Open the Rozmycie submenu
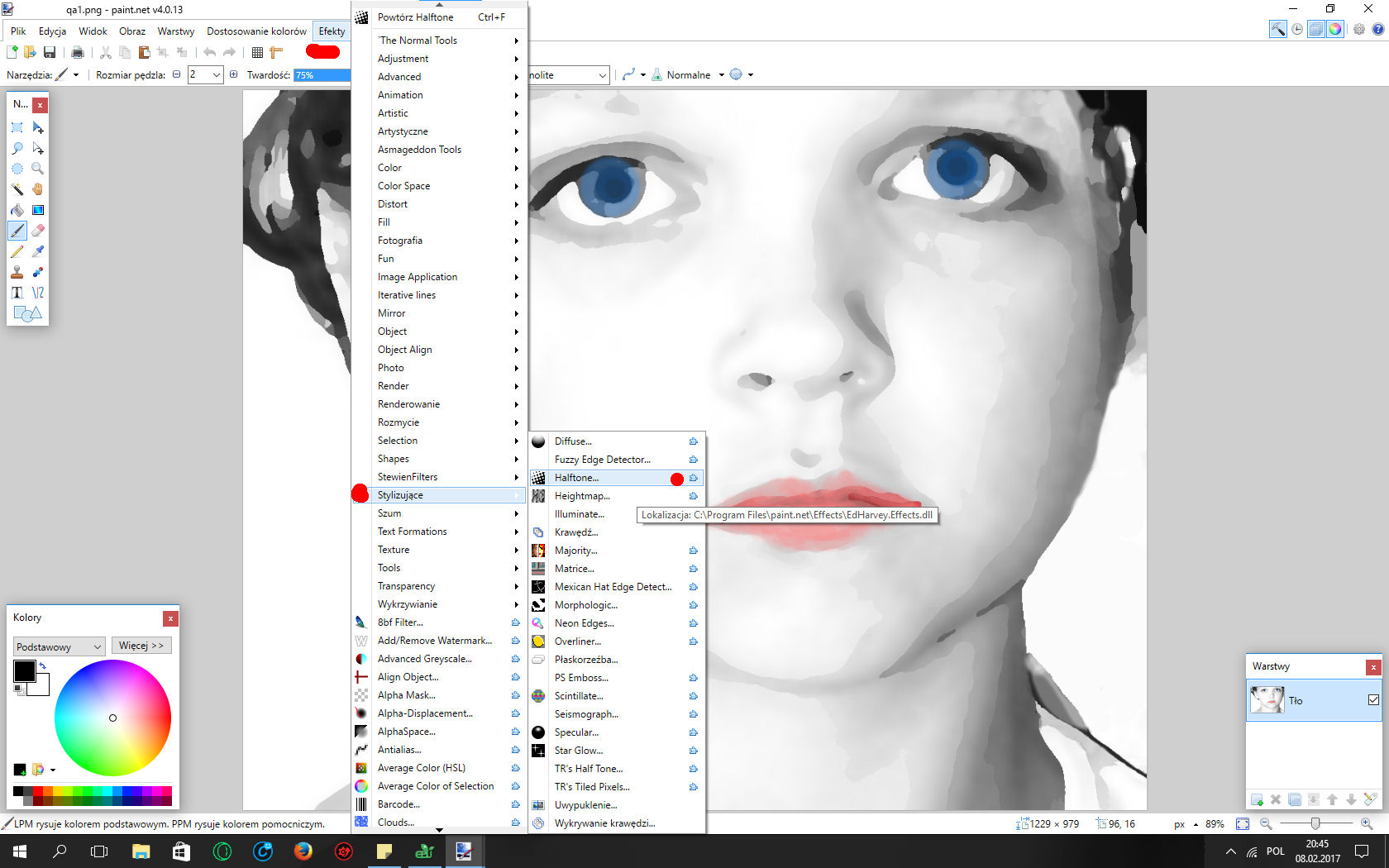Viewport: 1389px width, 868px height. (x=399, y=422)
